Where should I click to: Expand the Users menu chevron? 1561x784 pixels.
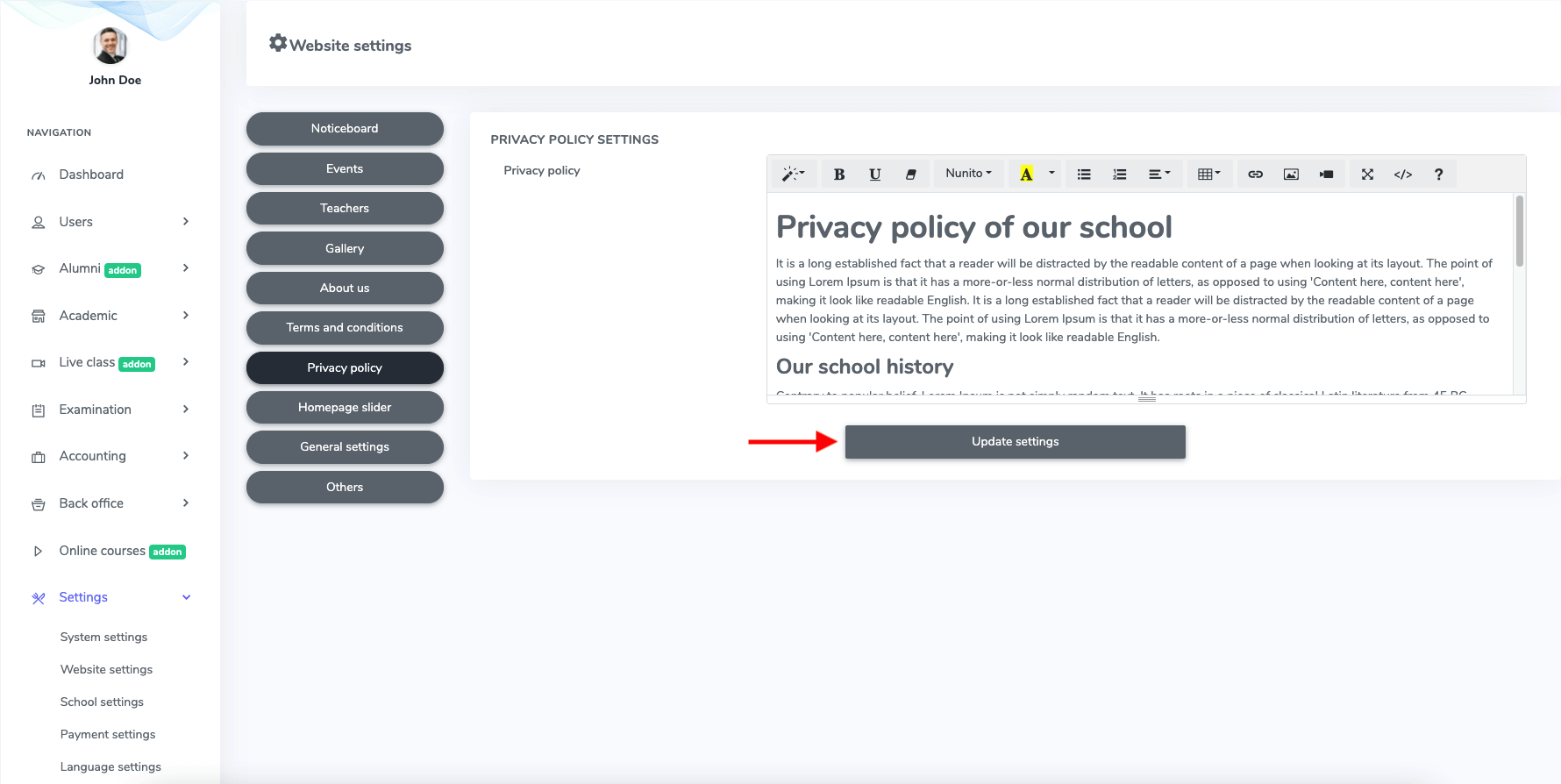[x=186, y=222]
